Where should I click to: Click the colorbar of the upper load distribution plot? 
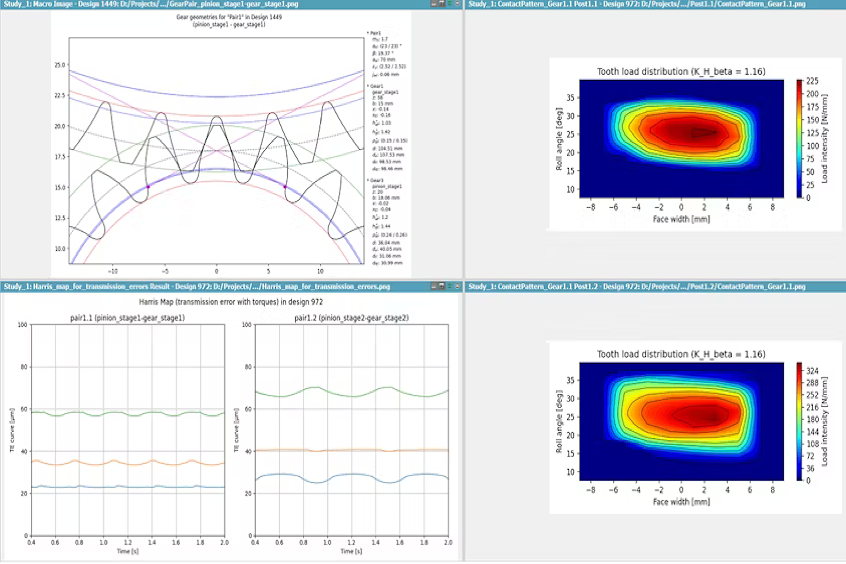pos(801,138)
